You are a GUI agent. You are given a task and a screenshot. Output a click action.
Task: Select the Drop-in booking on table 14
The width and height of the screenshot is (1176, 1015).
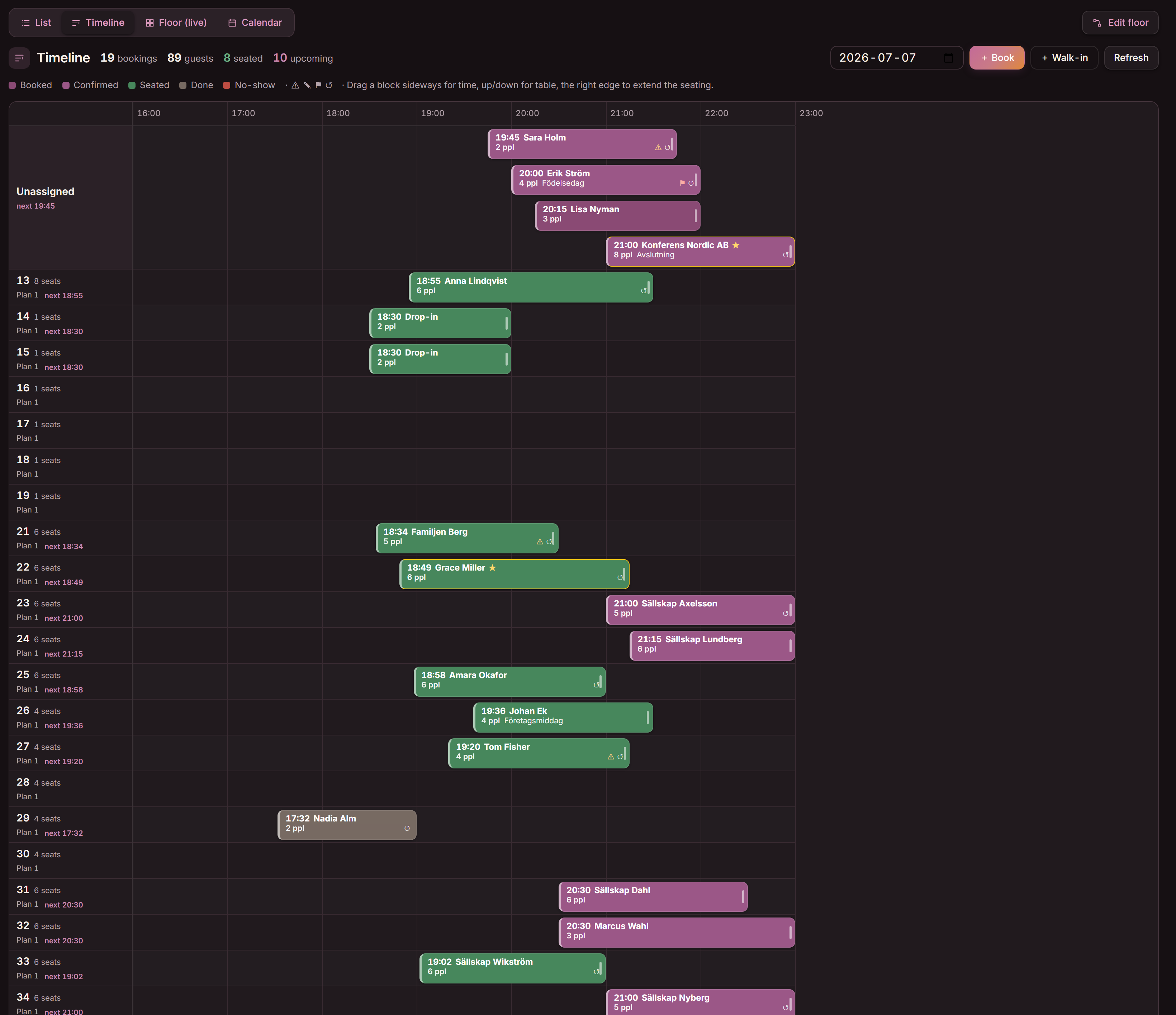coord(440,323)
